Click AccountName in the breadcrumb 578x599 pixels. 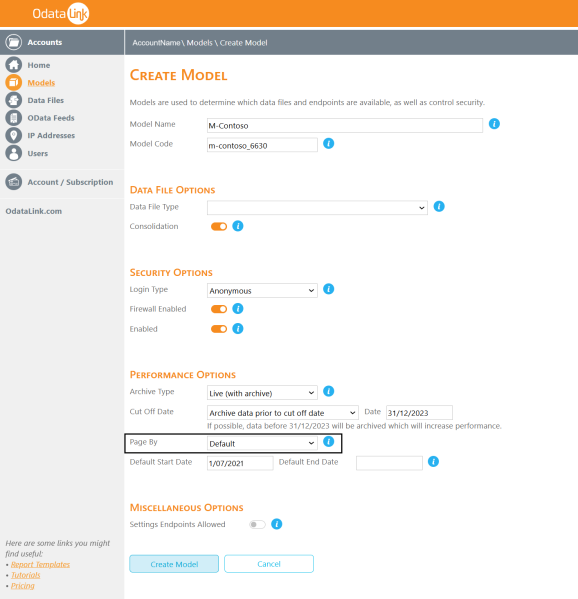tap(156, 43)
